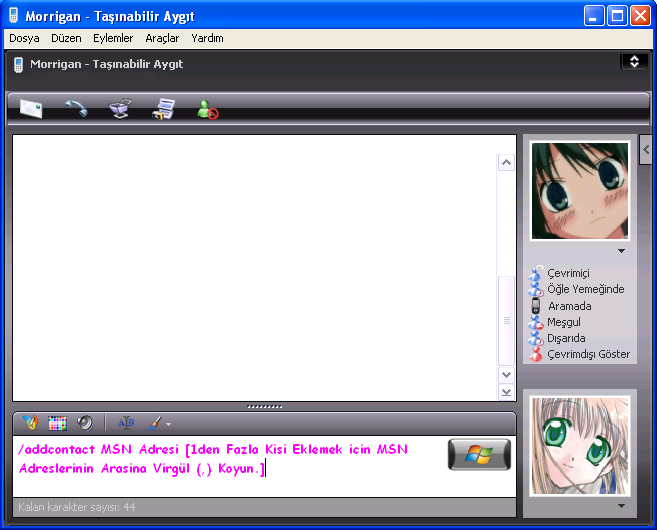Open the Araçlar menu
The height and width of the screenshot is (530, 657).
162,38
